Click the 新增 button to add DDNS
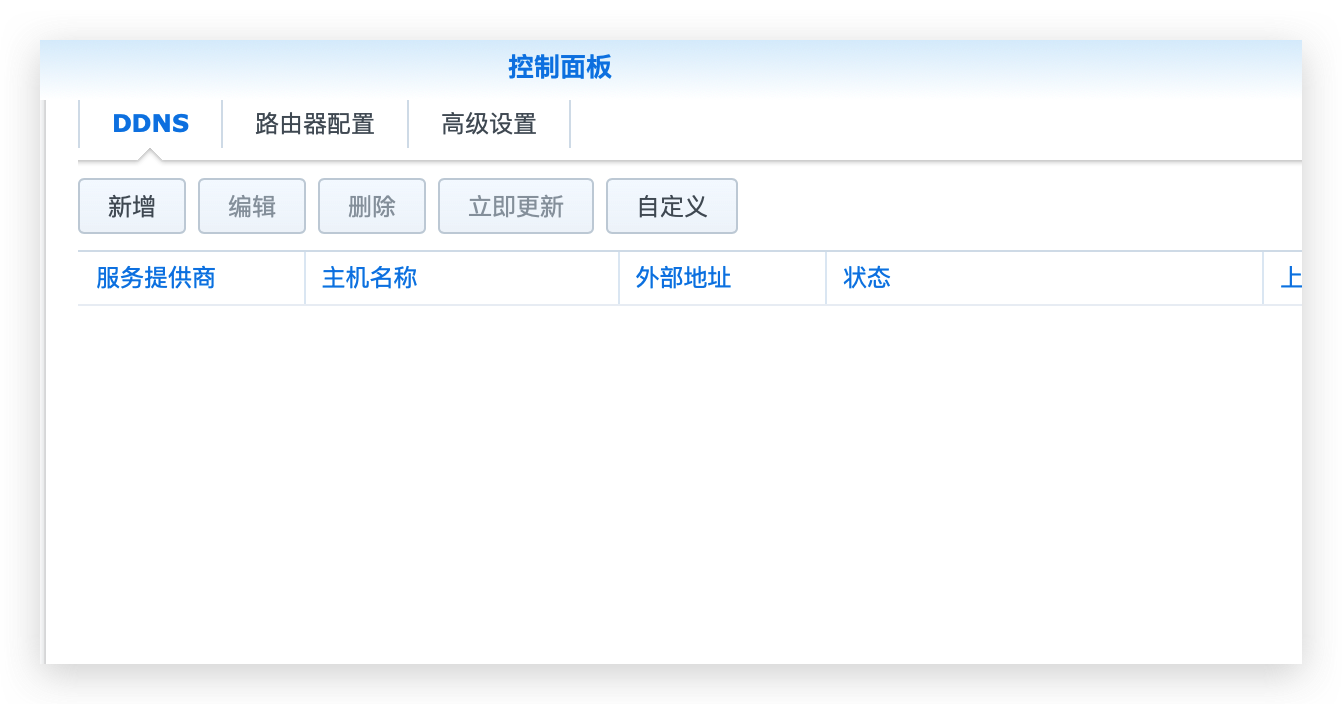Viewport: 1342px width, 704px height. tap(132, 207)
